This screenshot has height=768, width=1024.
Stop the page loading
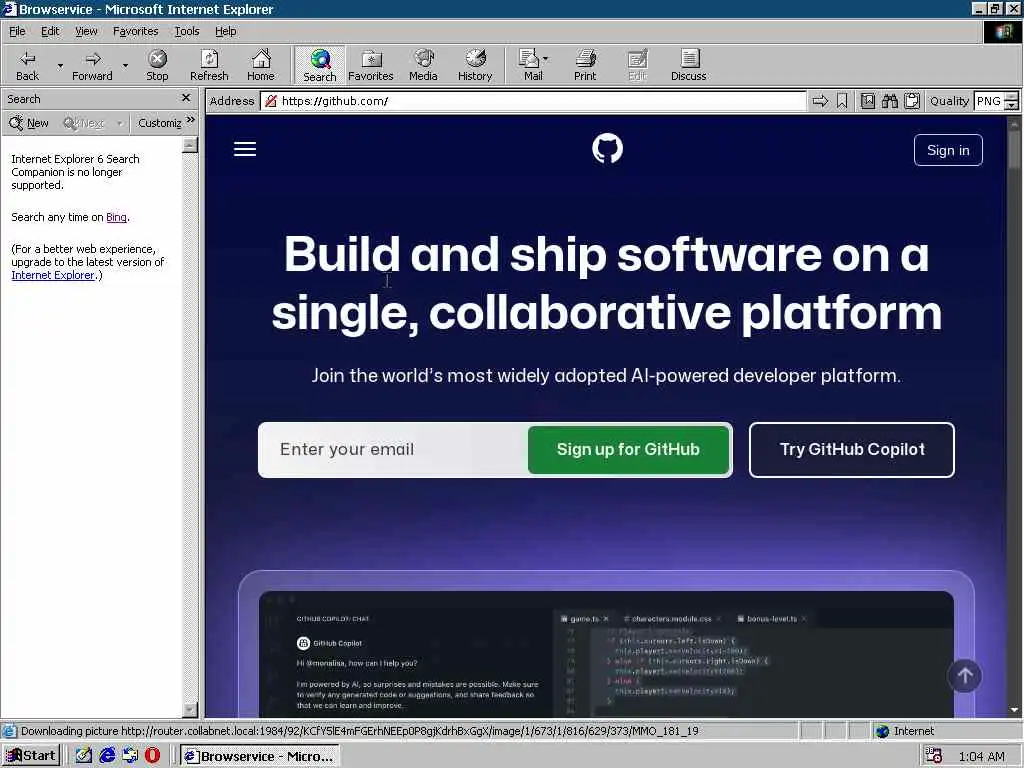[157, 65]
